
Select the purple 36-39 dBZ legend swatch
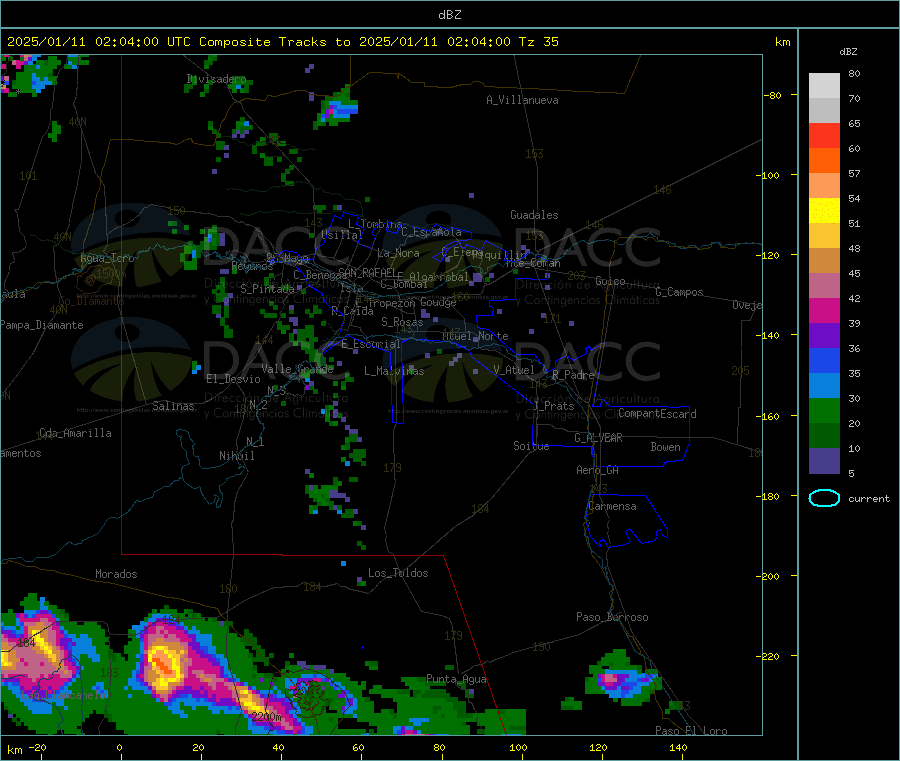824,336
